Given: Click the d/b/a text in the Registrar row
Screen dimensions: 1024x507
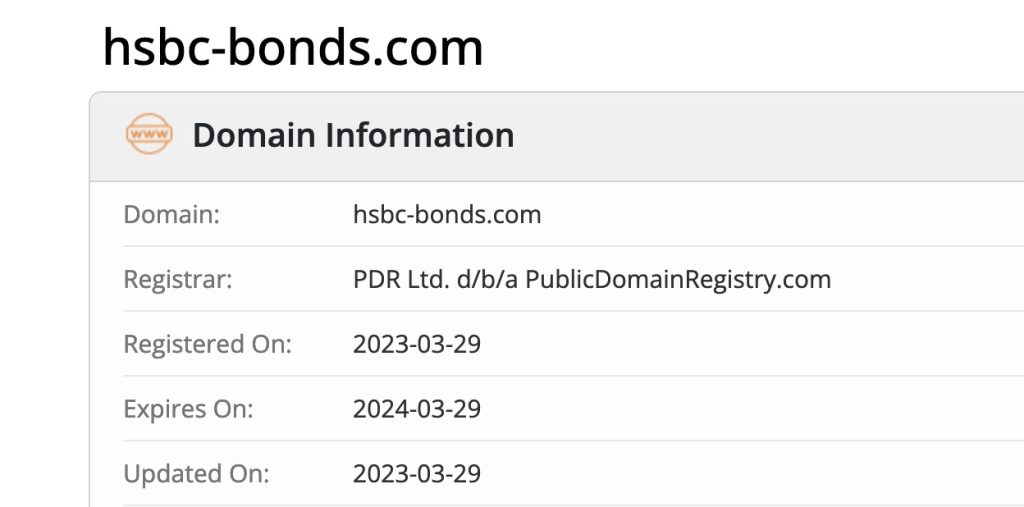Looking at the screenshot, I should tap(488, 279).
